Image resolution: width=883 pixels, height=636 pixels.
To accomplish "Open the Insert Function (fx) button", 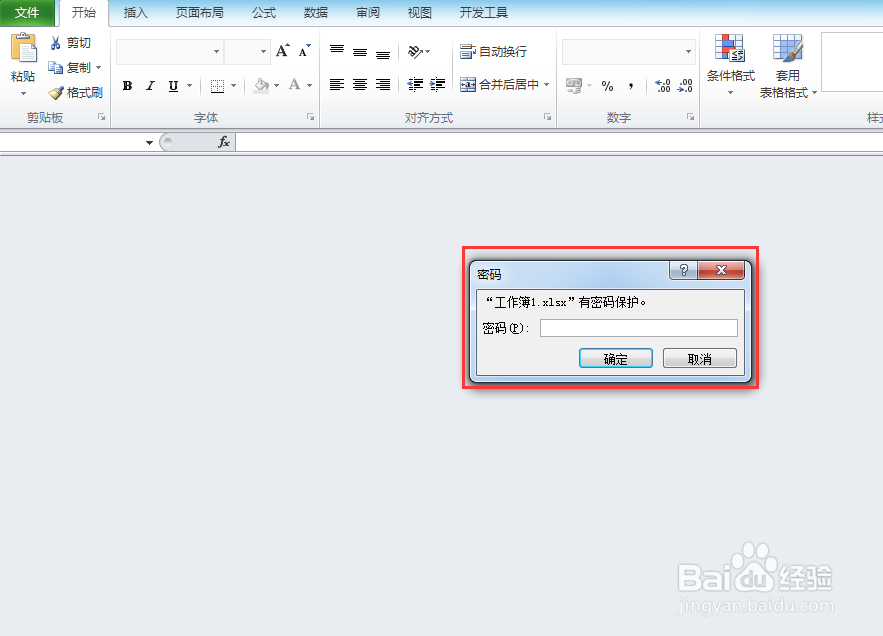I will 223,141.
